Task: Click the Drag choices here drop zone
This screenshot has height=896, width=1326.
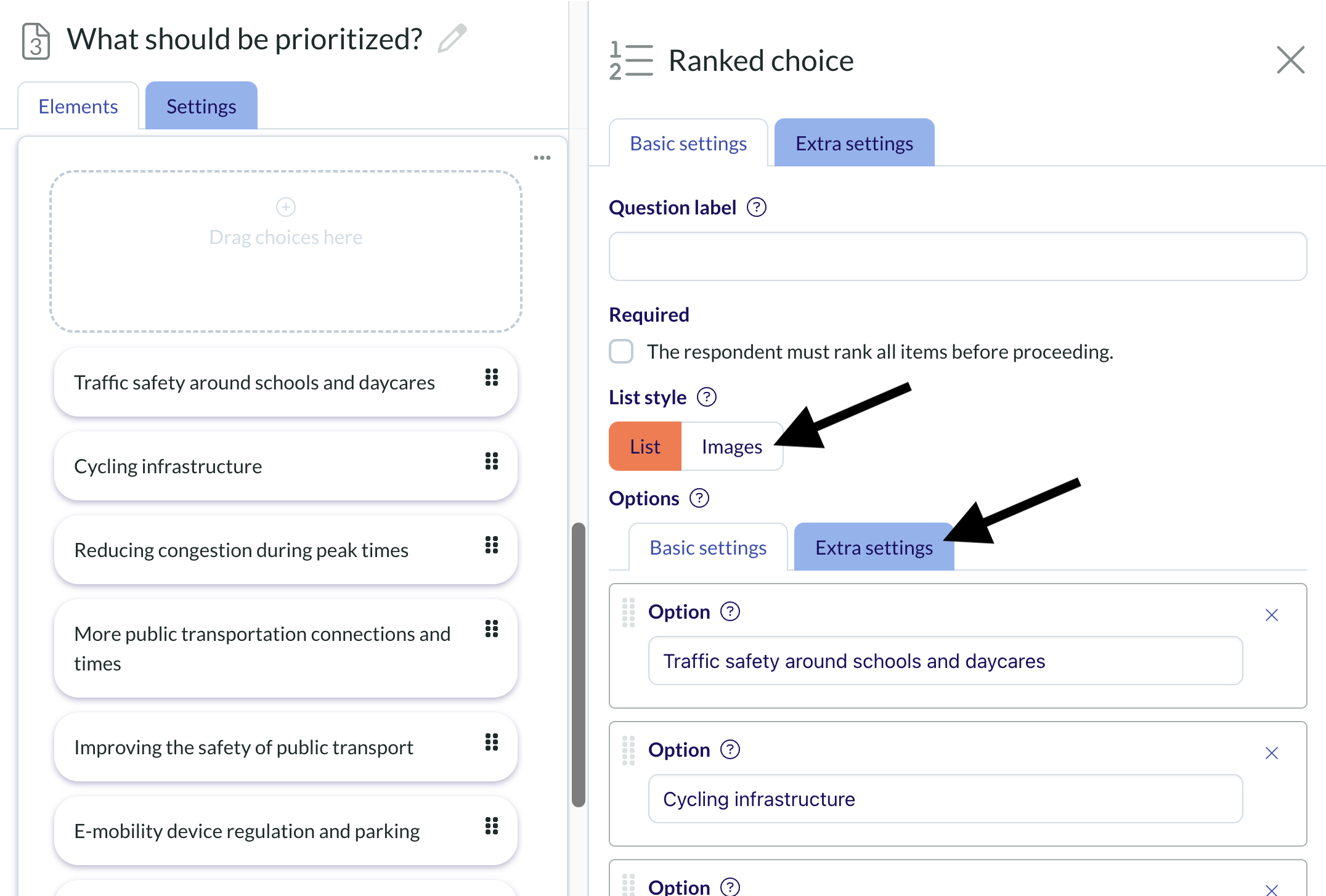Action: (x=286, y=251)
